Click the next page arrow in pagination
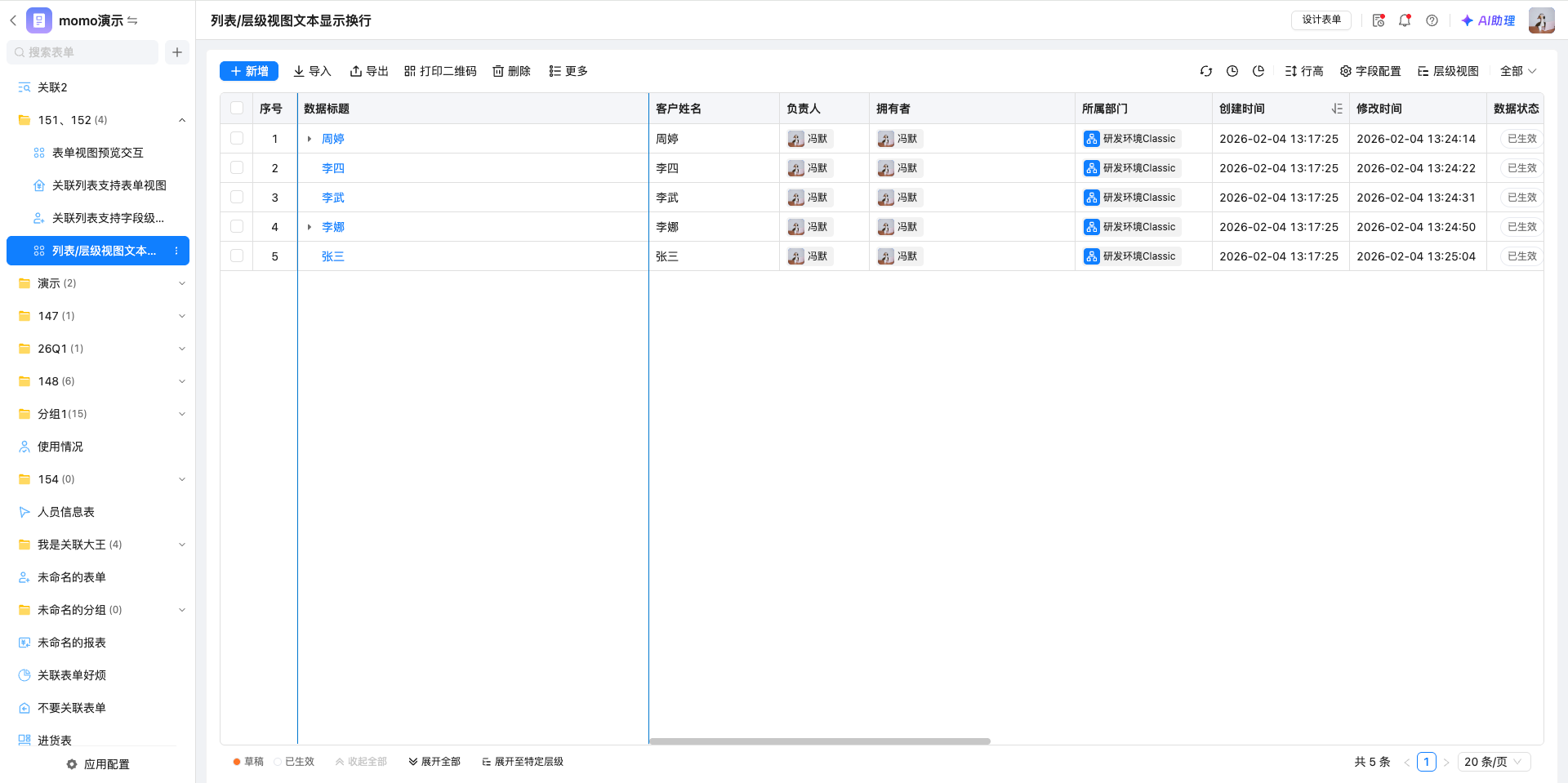Image resolution: width=1568 pixels, height=783 pixels. pos(1446,762)
